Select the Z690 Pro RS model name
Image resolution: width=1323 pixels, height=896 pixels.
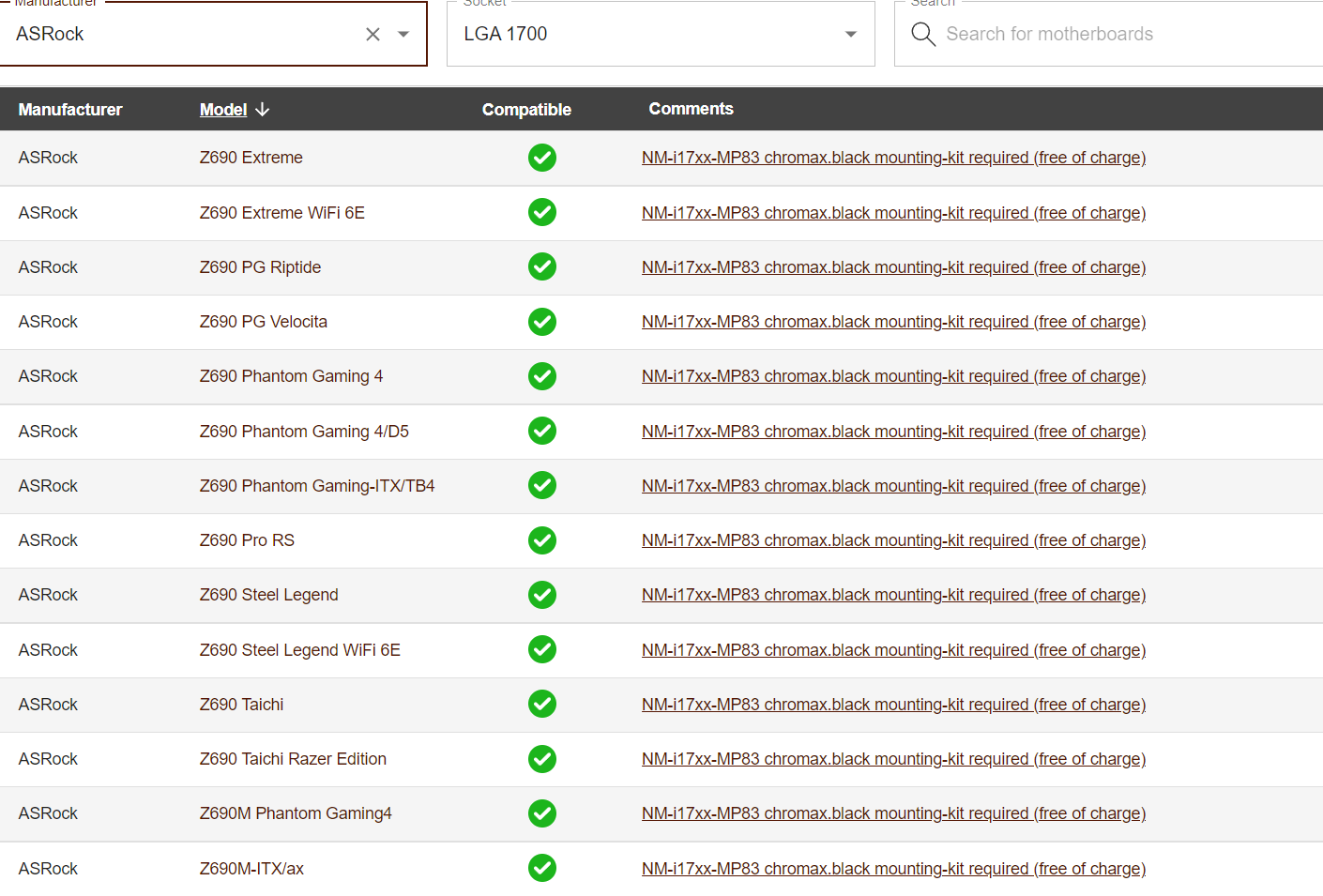tap(247, 540)
